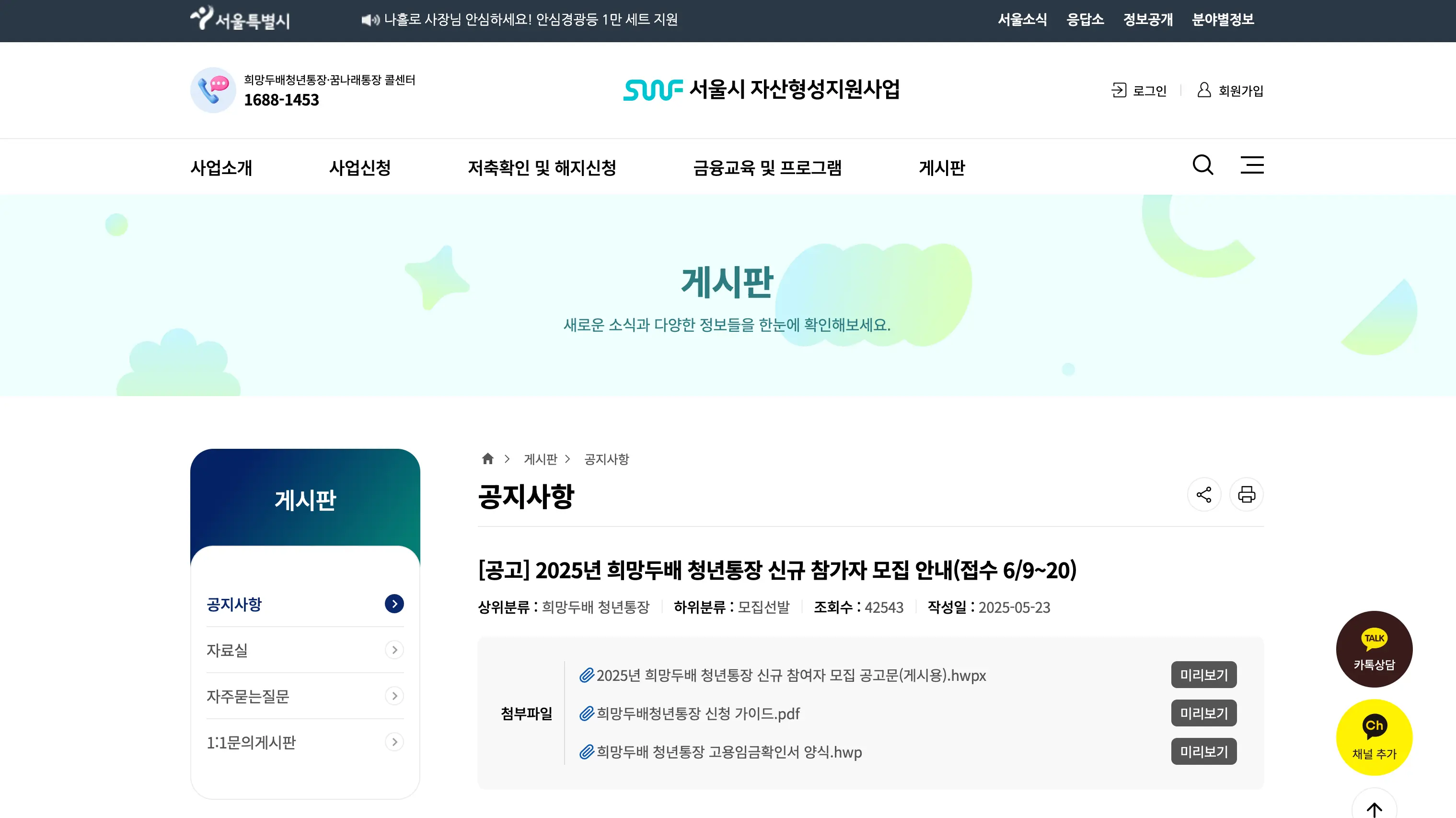
Task: Click 미리보기 for 신청 가이드.pdf
Action: [x=1204, y=713]
